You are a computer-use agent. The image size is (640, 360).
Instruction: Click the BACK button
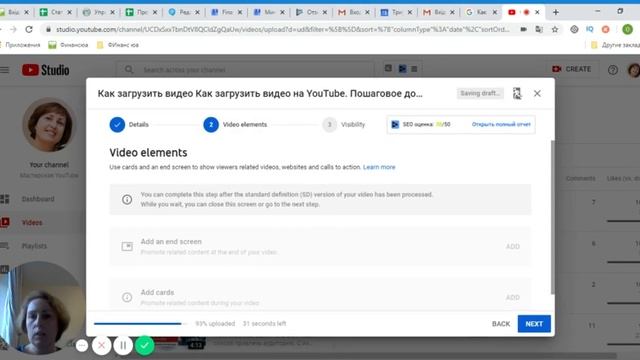point(501,324)
